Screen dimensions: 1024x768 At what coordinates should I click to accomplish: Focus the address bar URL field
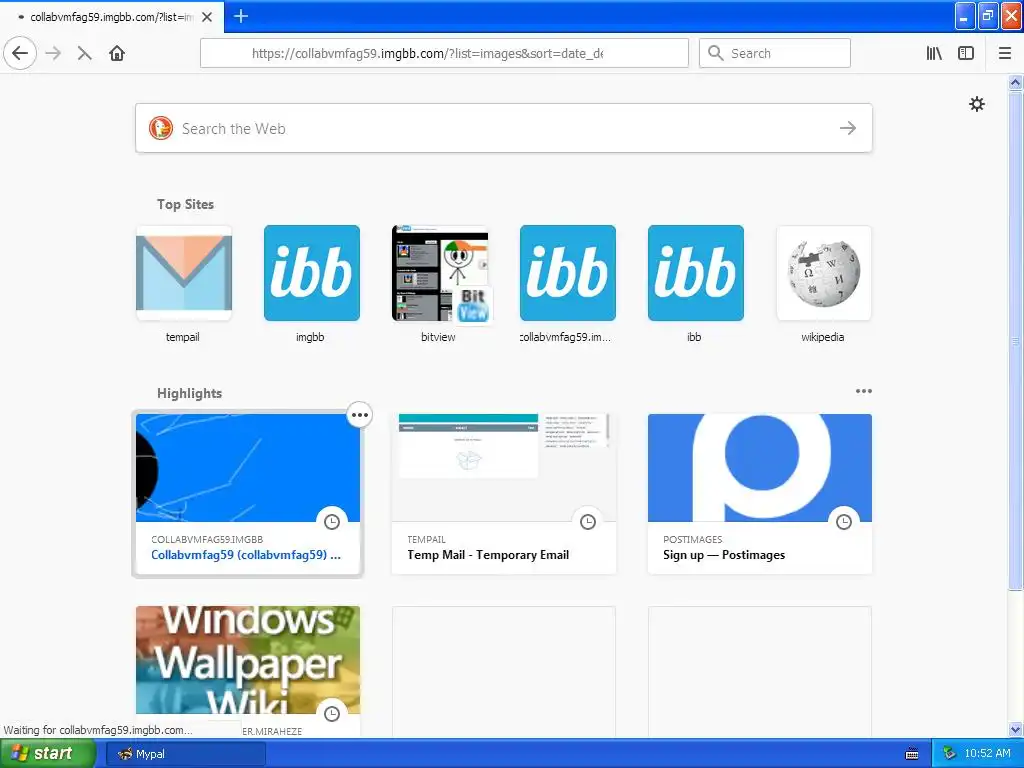tap(444, 53)
